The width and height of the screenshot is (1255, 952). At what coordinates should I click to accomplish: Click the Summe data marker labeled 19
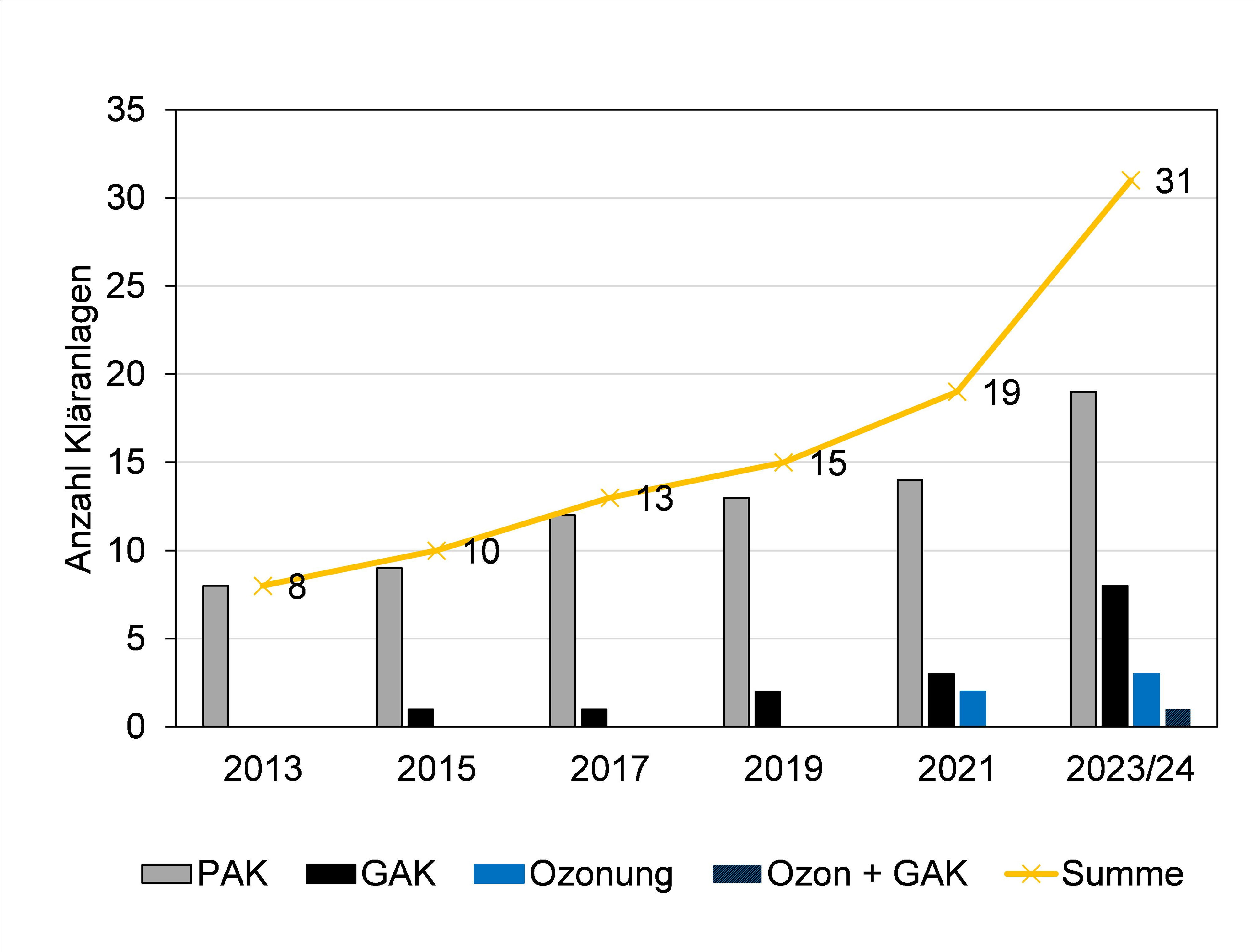point(957,392)
